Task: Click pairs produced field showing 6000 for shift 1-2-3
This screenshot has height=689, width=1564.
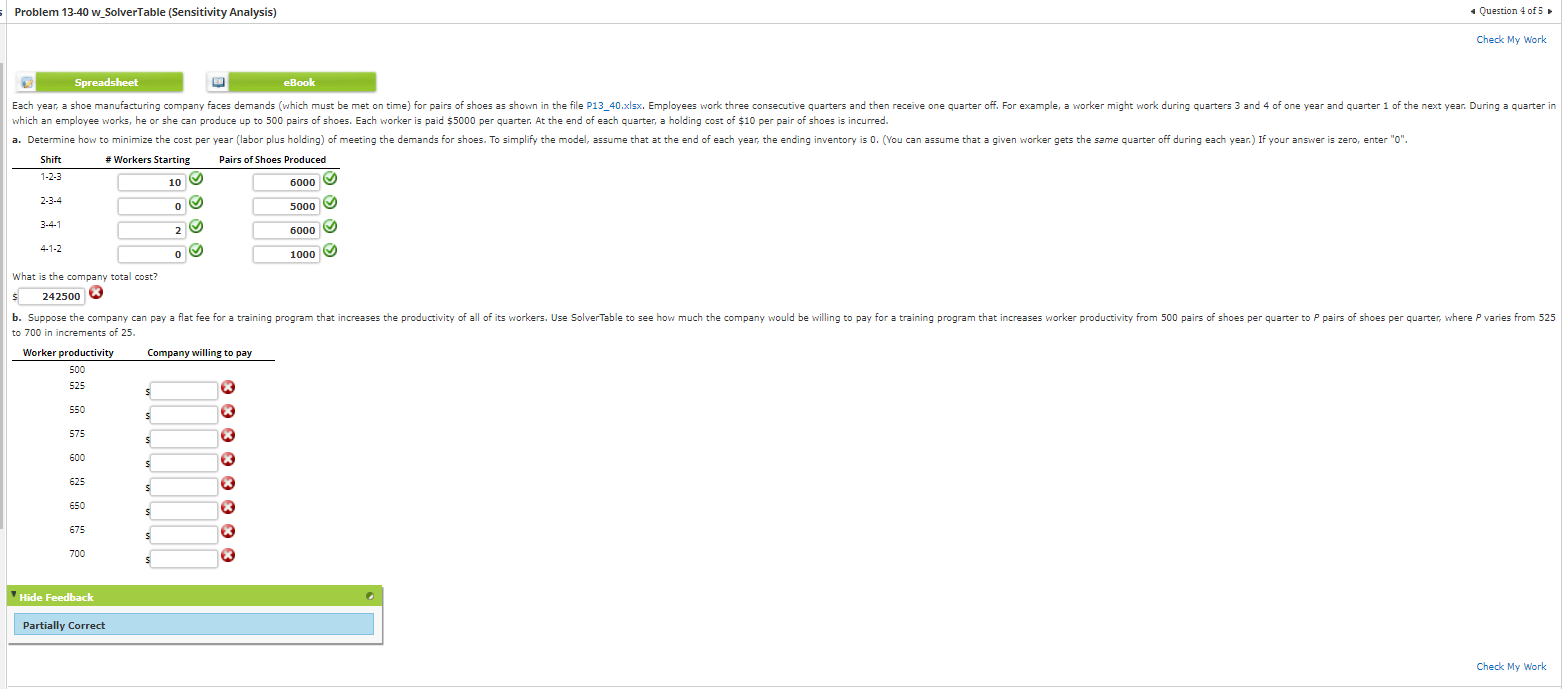Action: pos(287,182)
